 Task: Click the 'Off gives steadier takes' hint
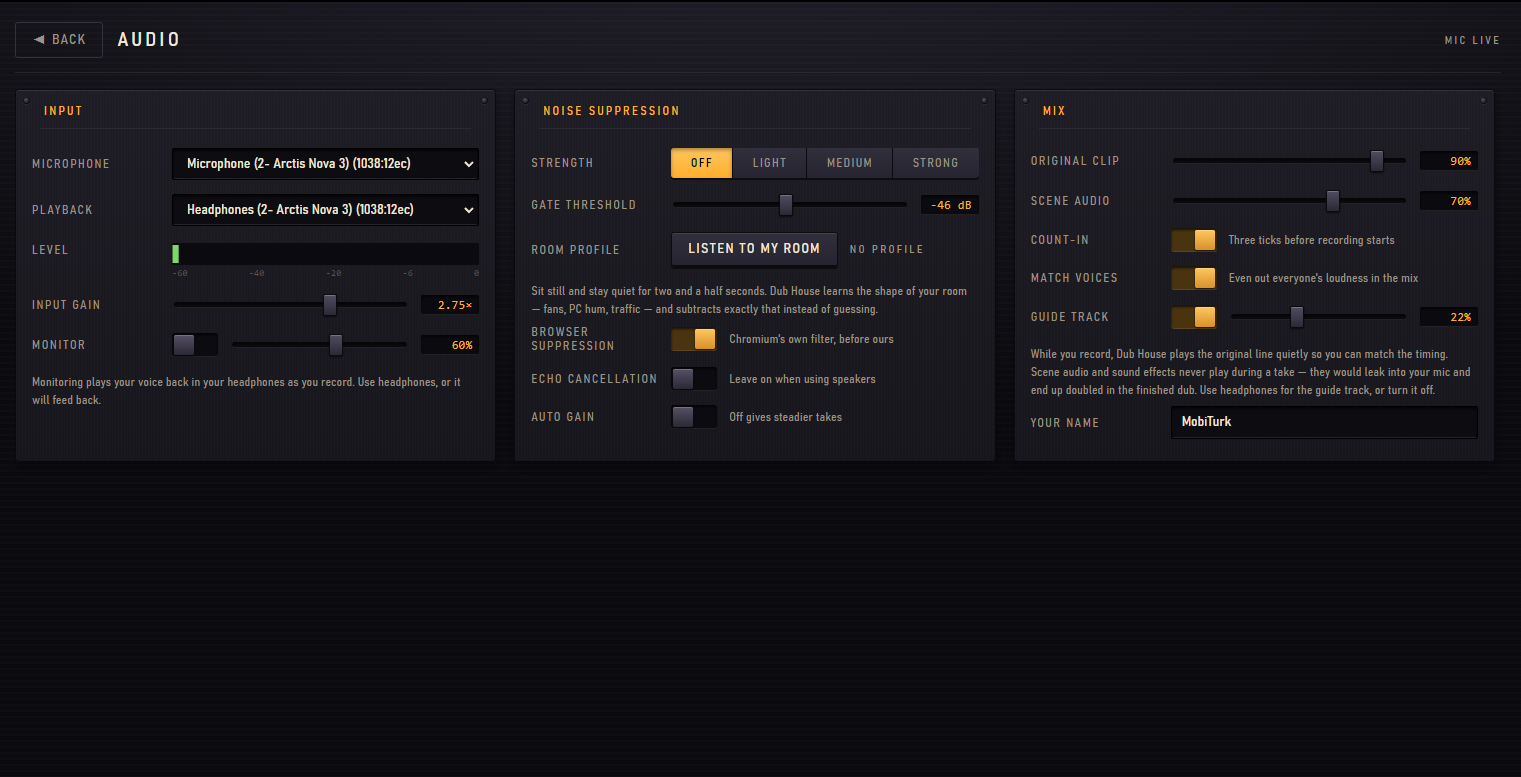785,417
